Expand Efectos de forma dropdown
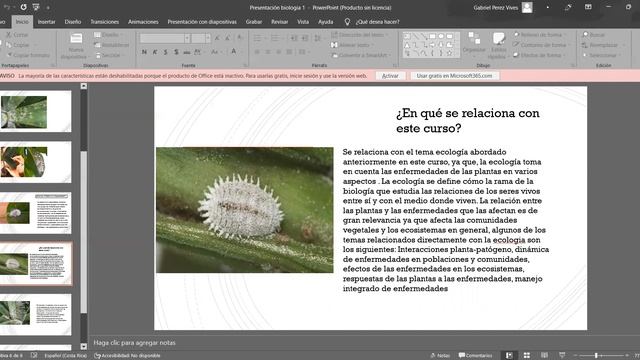This screenshot has height=360, width=640. point(539,55)
